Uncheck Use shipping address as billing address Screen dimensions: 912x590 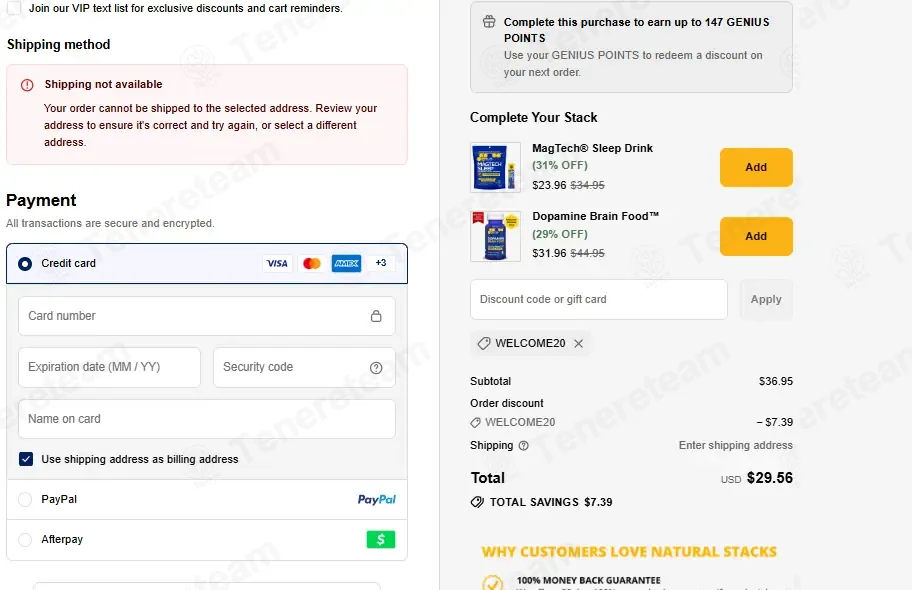coord(26,459)
